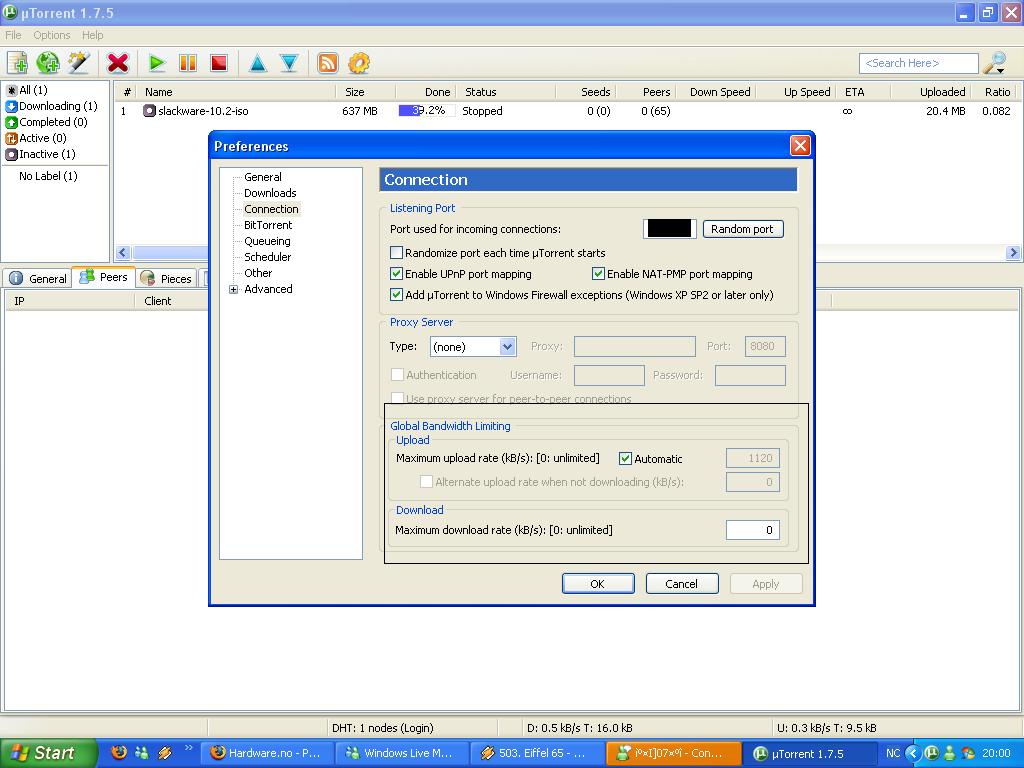1024x768 pixels.
Task: Click the slackware-10.2-iso torrent row
Action: click(x=566, y=111)
